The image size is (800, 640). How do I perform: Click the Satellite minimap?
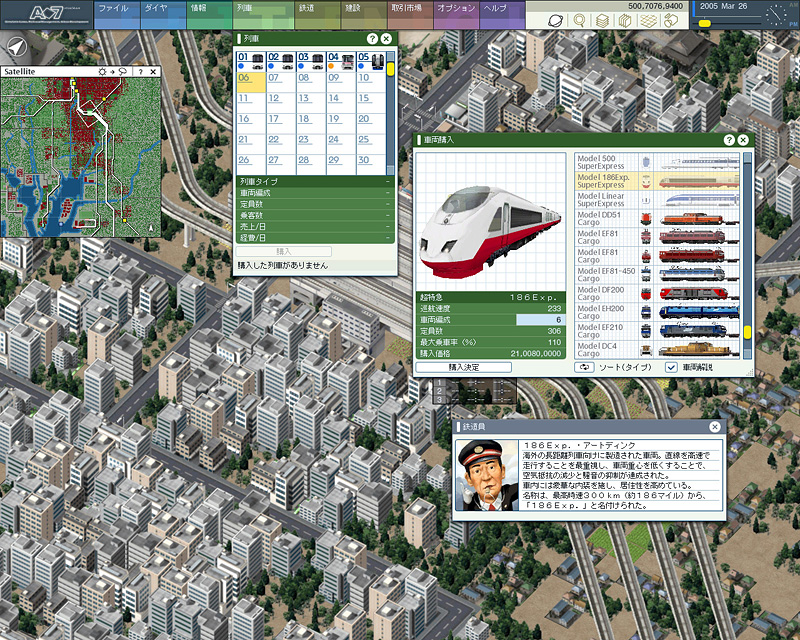click(81, 157)
